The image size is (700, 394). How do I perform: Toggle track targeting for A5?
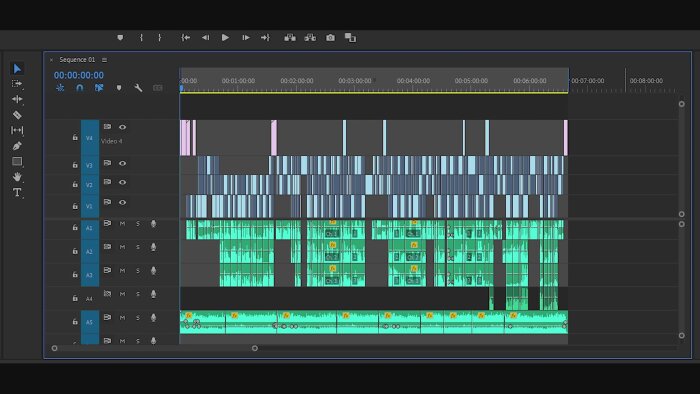pyautogui.click(x=90, y=322)
